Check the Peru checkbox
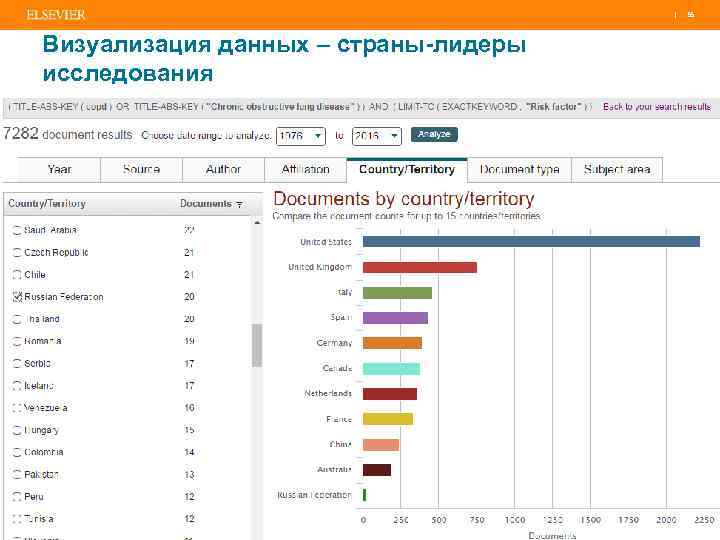Viewport: 720px width, 540px height. pos(17,496)
